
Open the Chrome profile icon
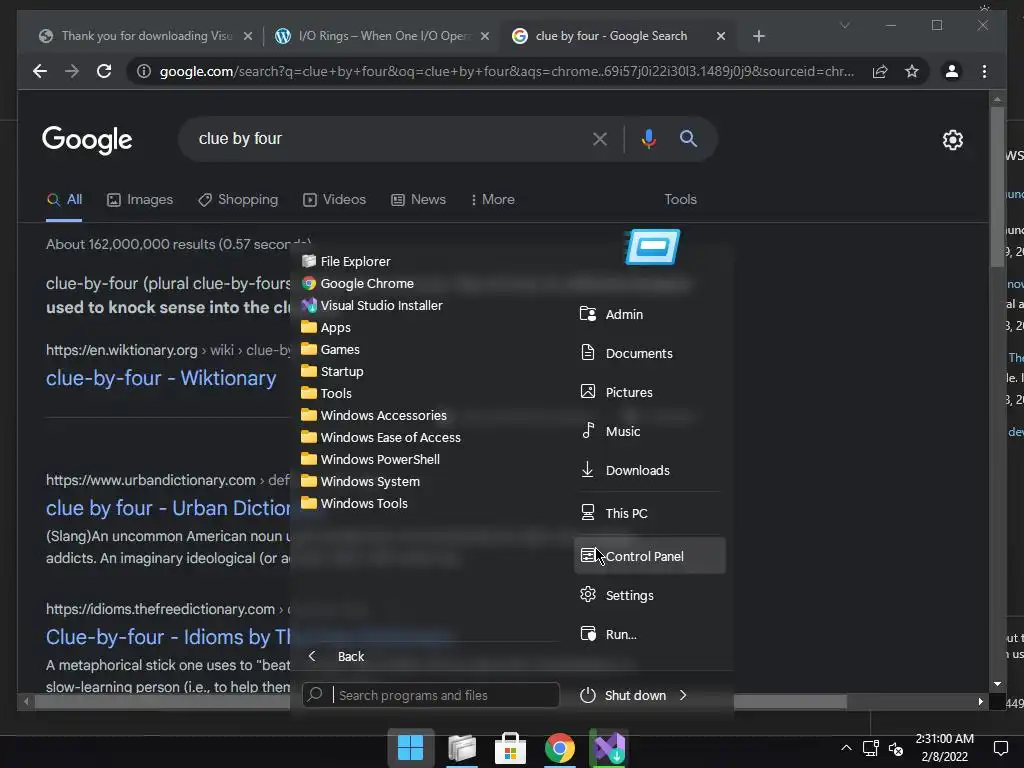952,71
